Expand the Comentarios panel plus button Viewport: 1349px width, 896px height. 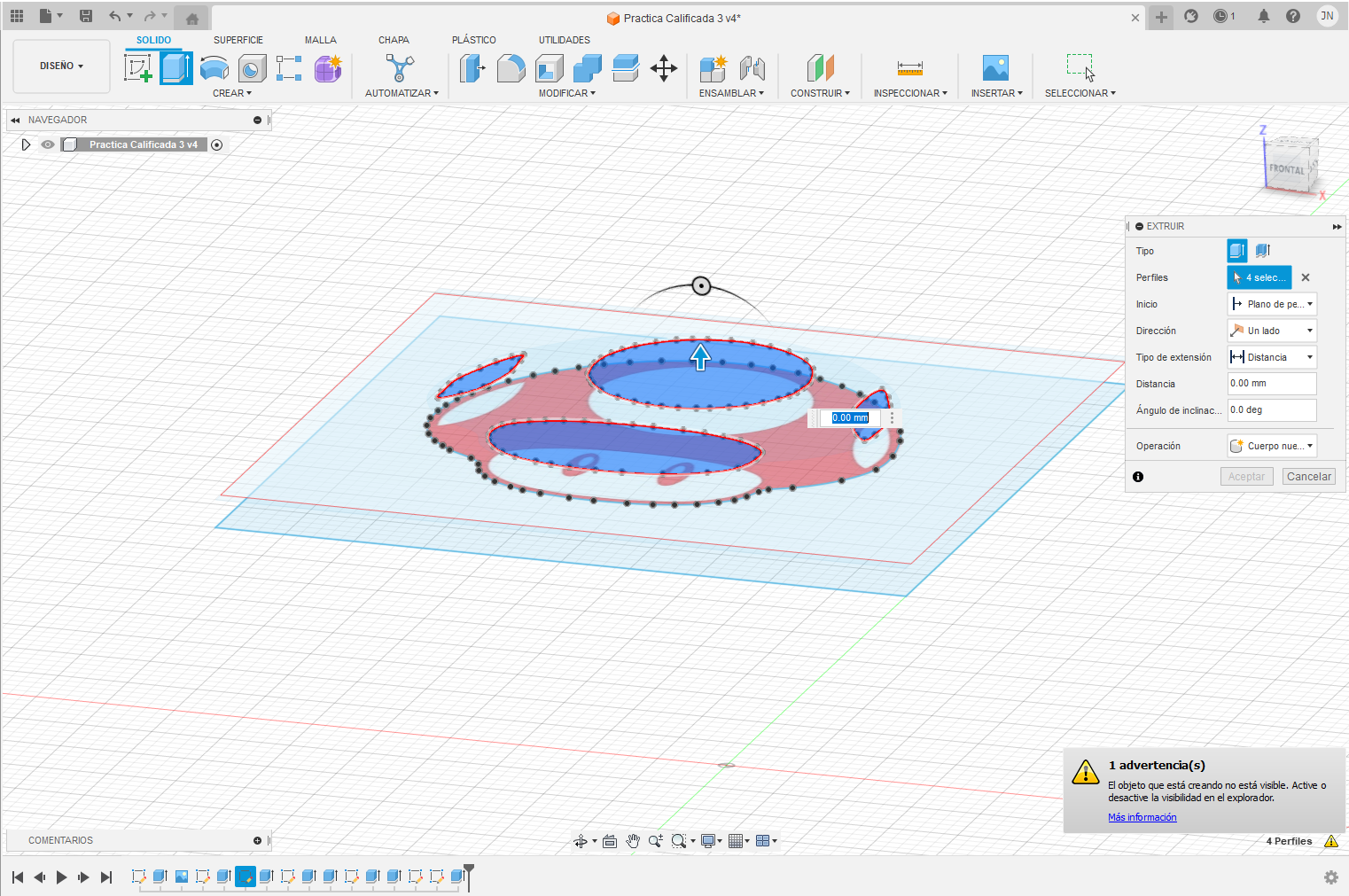click(x=257, y=840)
